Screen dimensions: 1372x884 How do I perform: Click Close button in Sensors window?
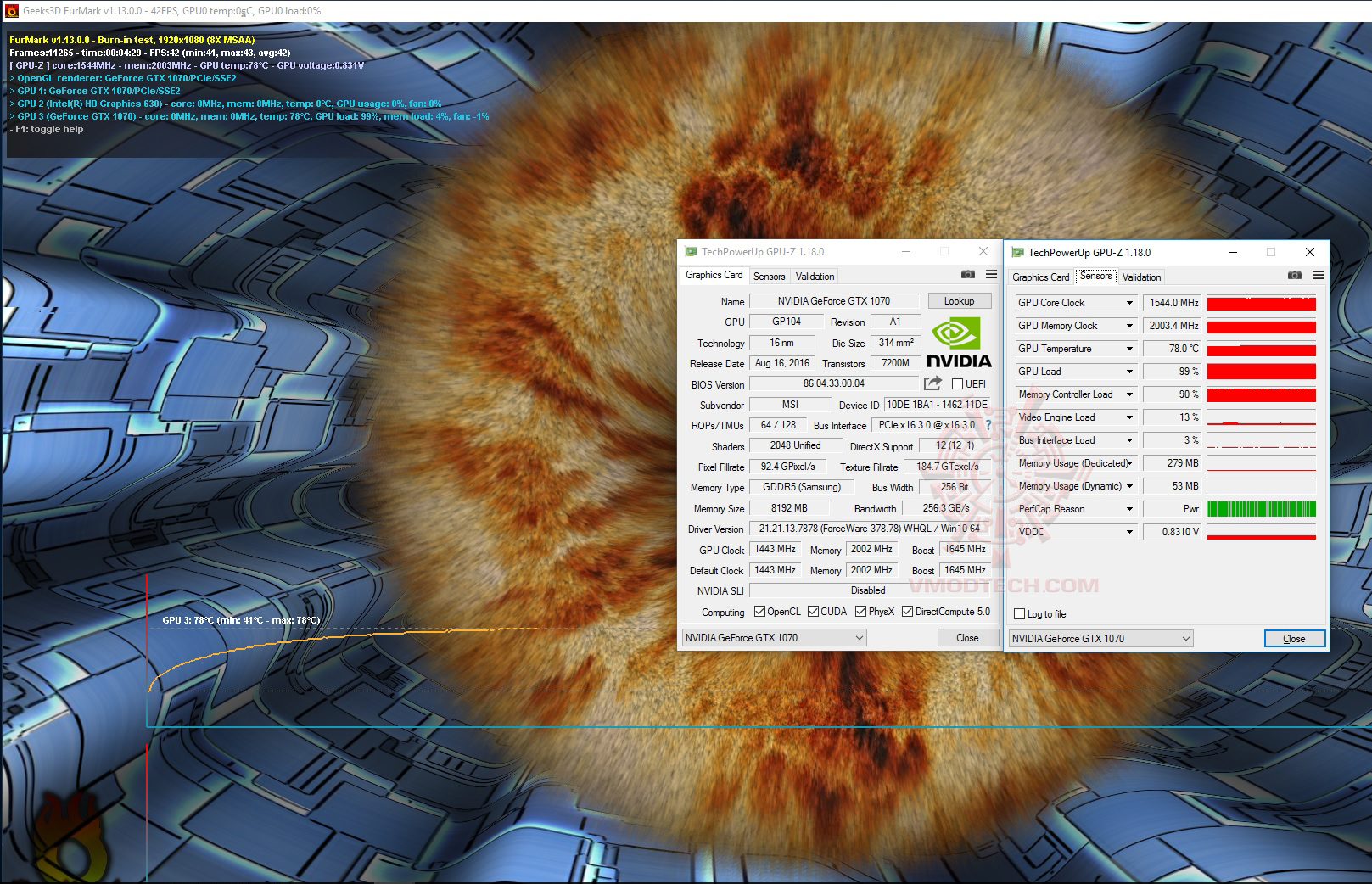coord(1294,639)
